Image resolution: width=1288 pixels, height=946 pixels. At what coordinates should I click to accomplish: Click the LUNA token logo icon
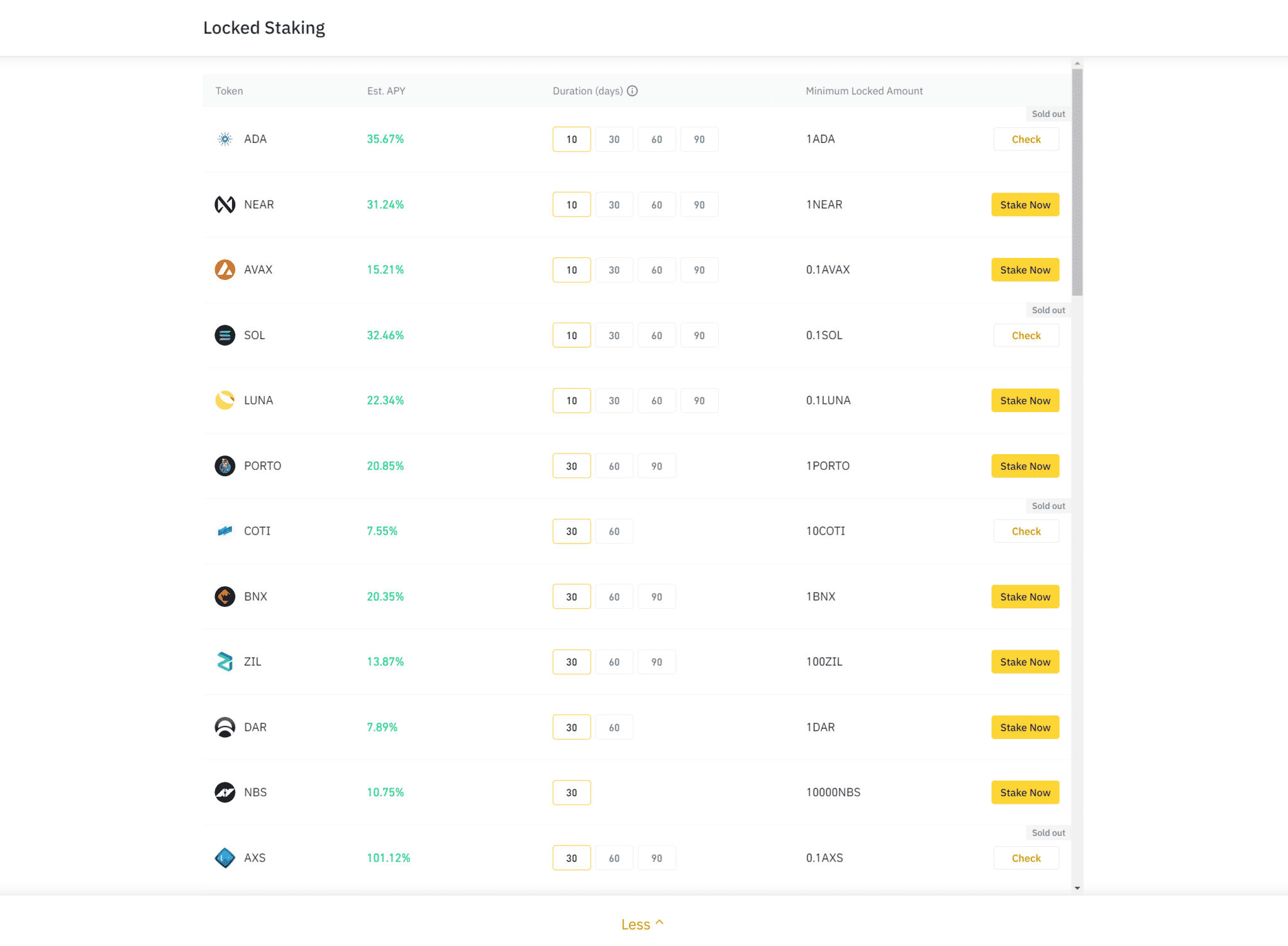pyautogui.click(x=225, y=401)
